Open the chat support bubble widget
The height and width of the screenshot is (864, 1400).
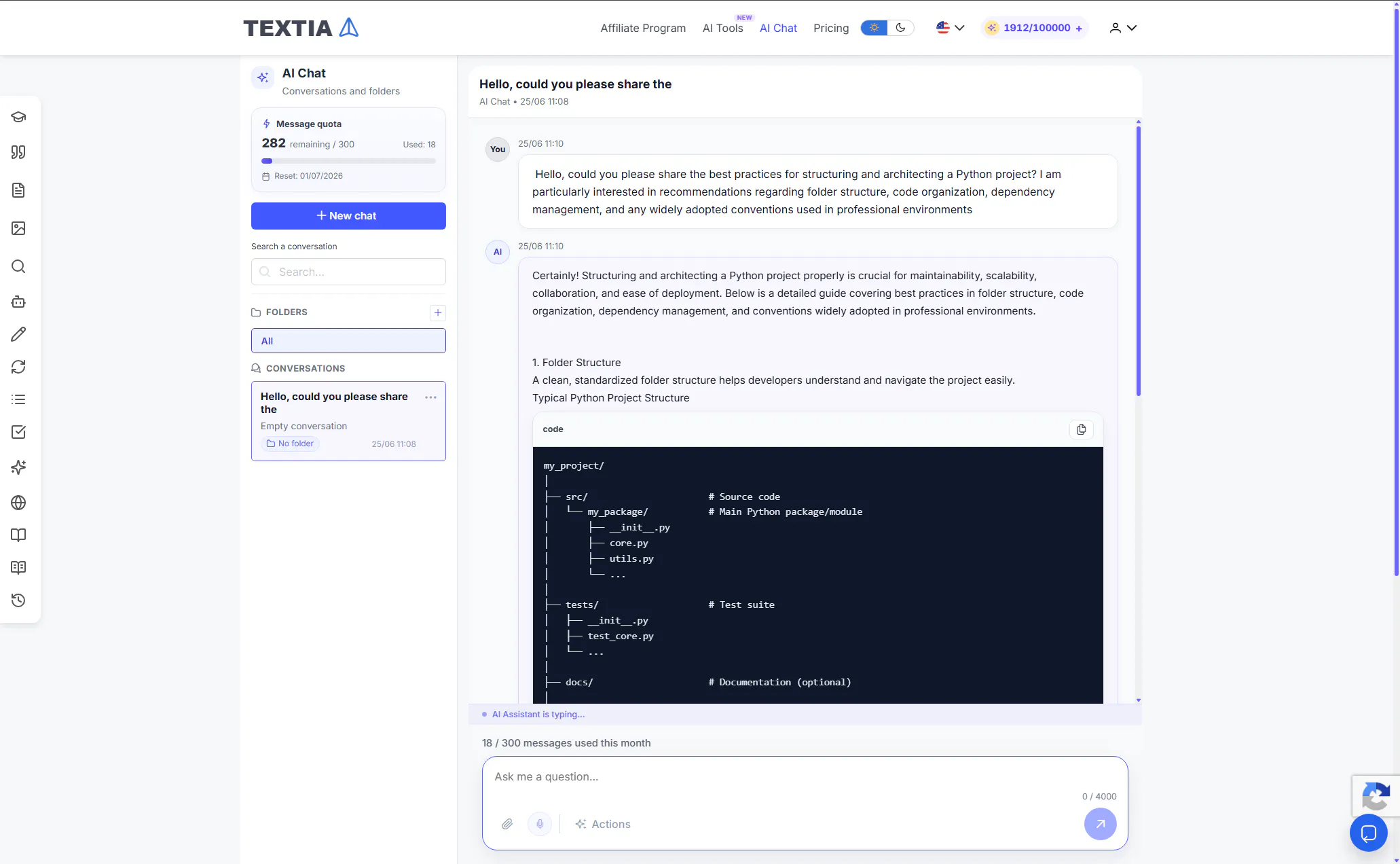click(x=1368, y=833)
